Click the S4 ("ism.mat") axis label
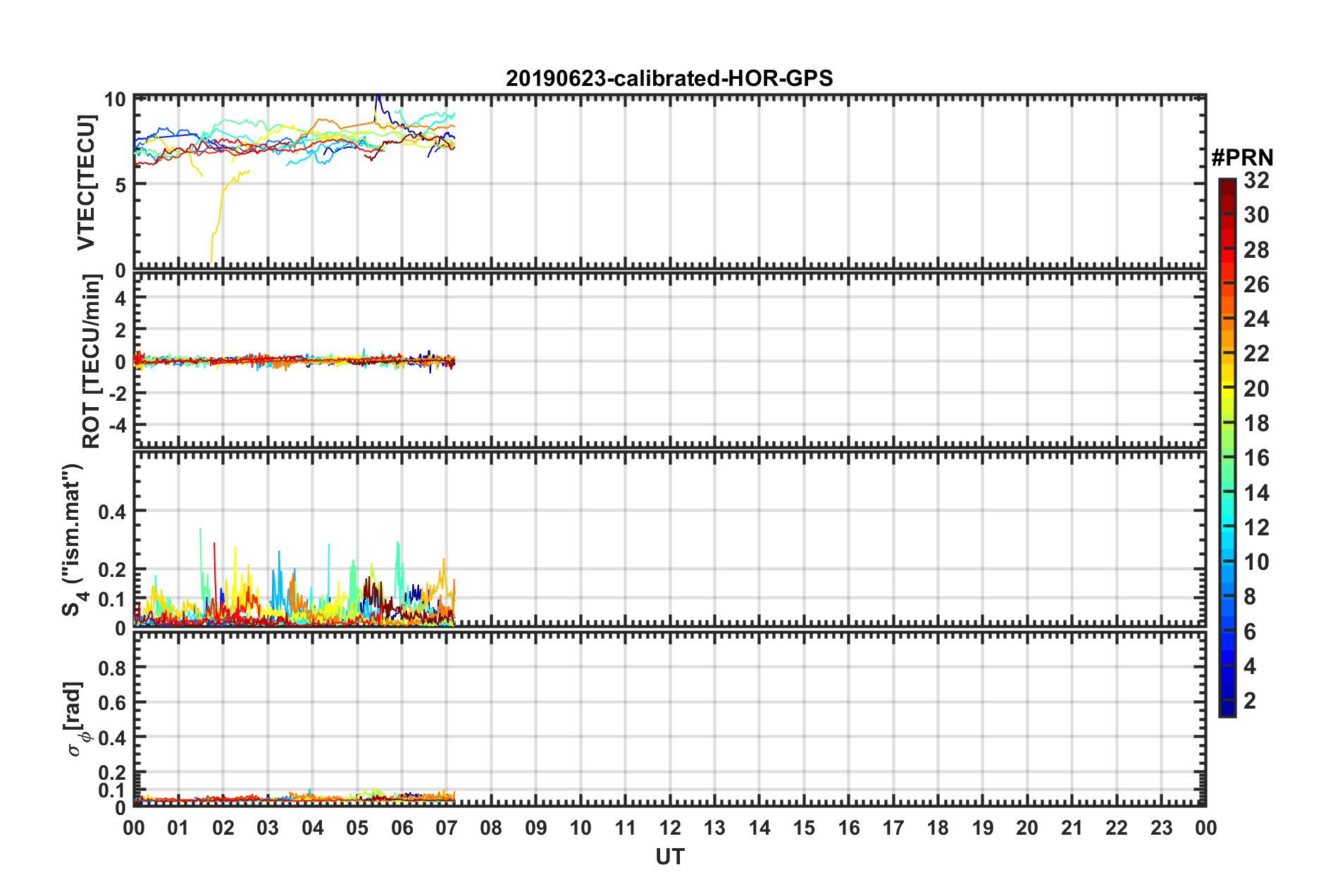 (73, 540)
